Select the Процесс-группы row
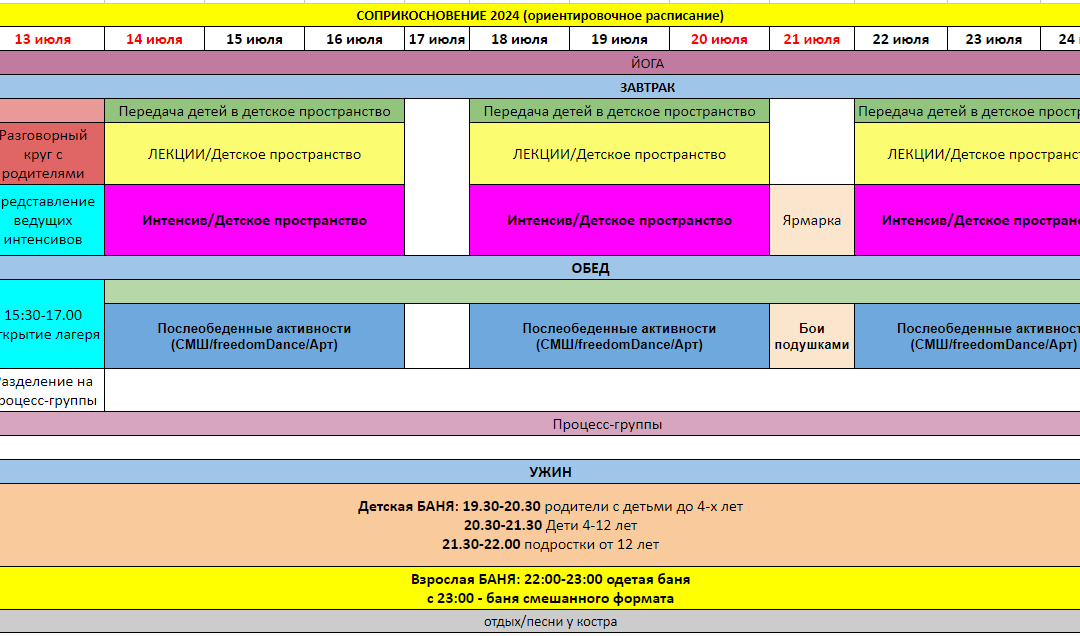Viewport: 1080px width, 636px height. (540, 424)
